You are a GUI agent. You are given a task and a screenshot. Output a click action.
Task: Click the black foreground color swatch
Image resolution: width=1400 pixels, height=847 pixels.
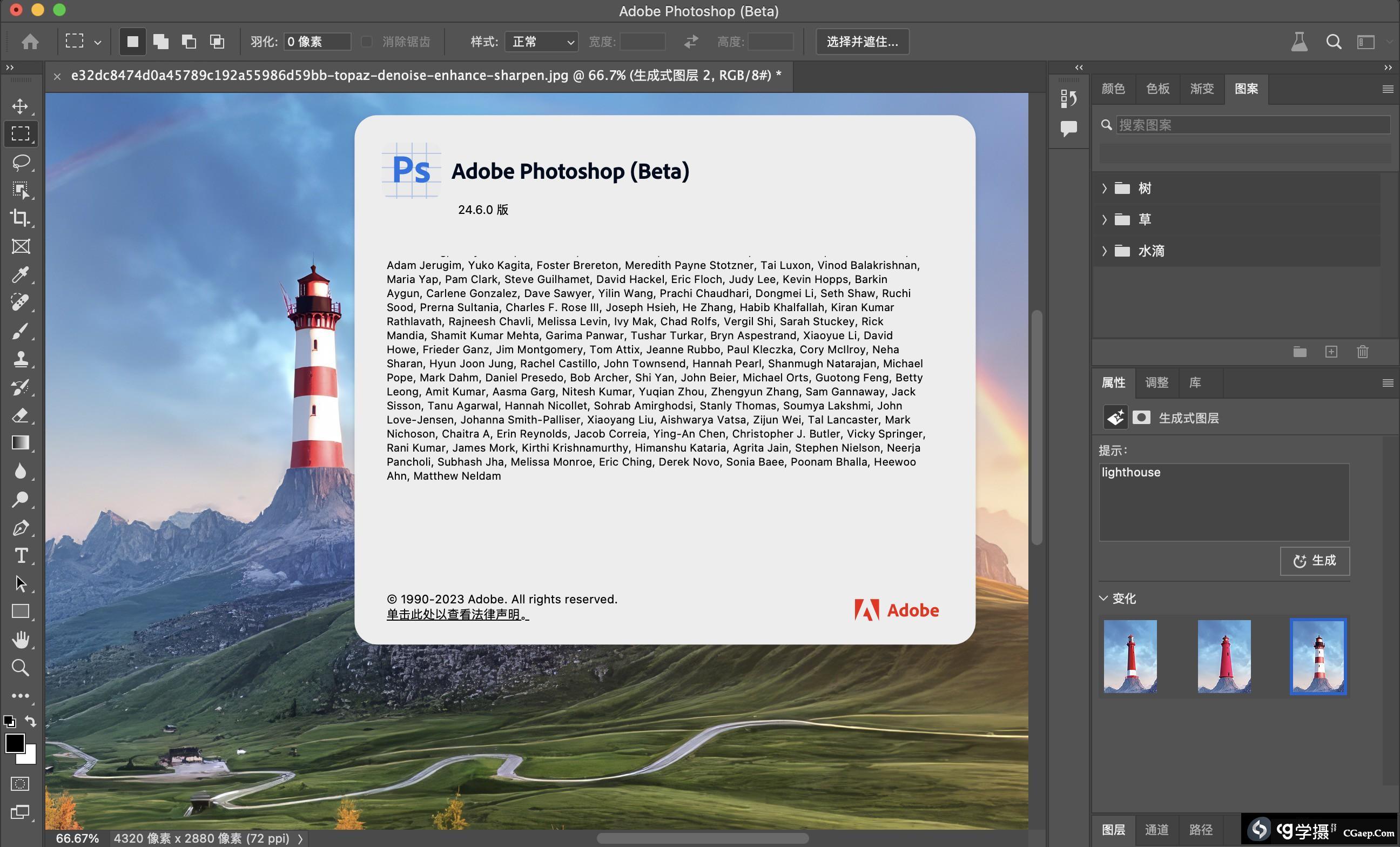pos(14,742)
